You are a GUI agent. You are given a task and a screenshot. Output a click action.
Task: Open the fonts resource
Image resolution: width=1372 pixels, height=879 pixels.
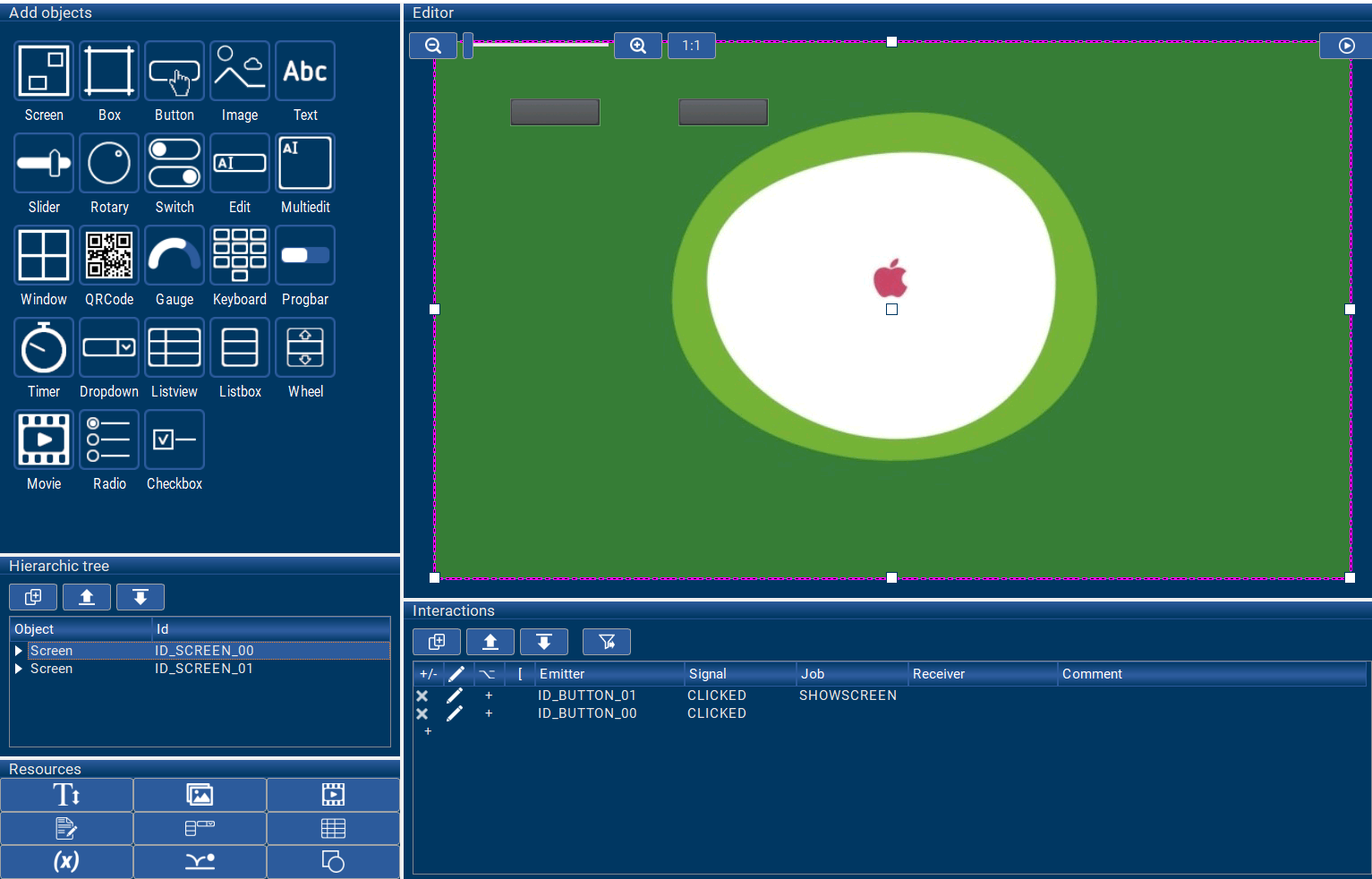point(66,795)
